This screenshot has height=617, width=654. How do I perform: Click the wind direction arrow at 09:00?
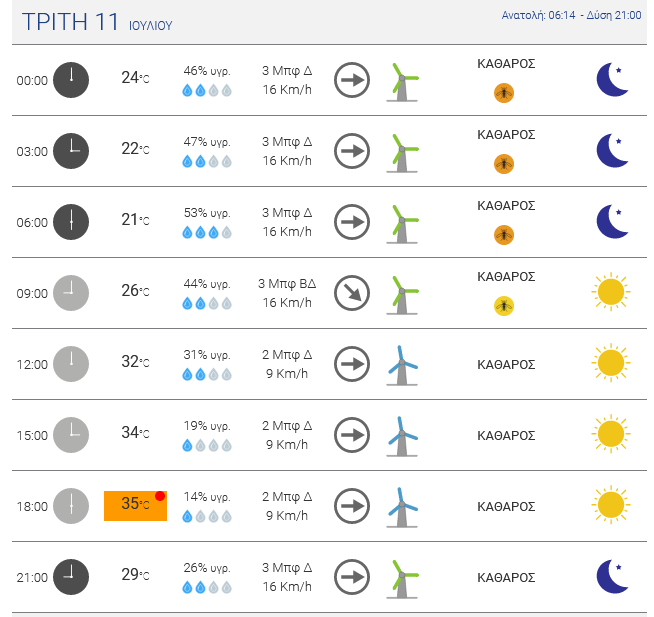[351, 293]
